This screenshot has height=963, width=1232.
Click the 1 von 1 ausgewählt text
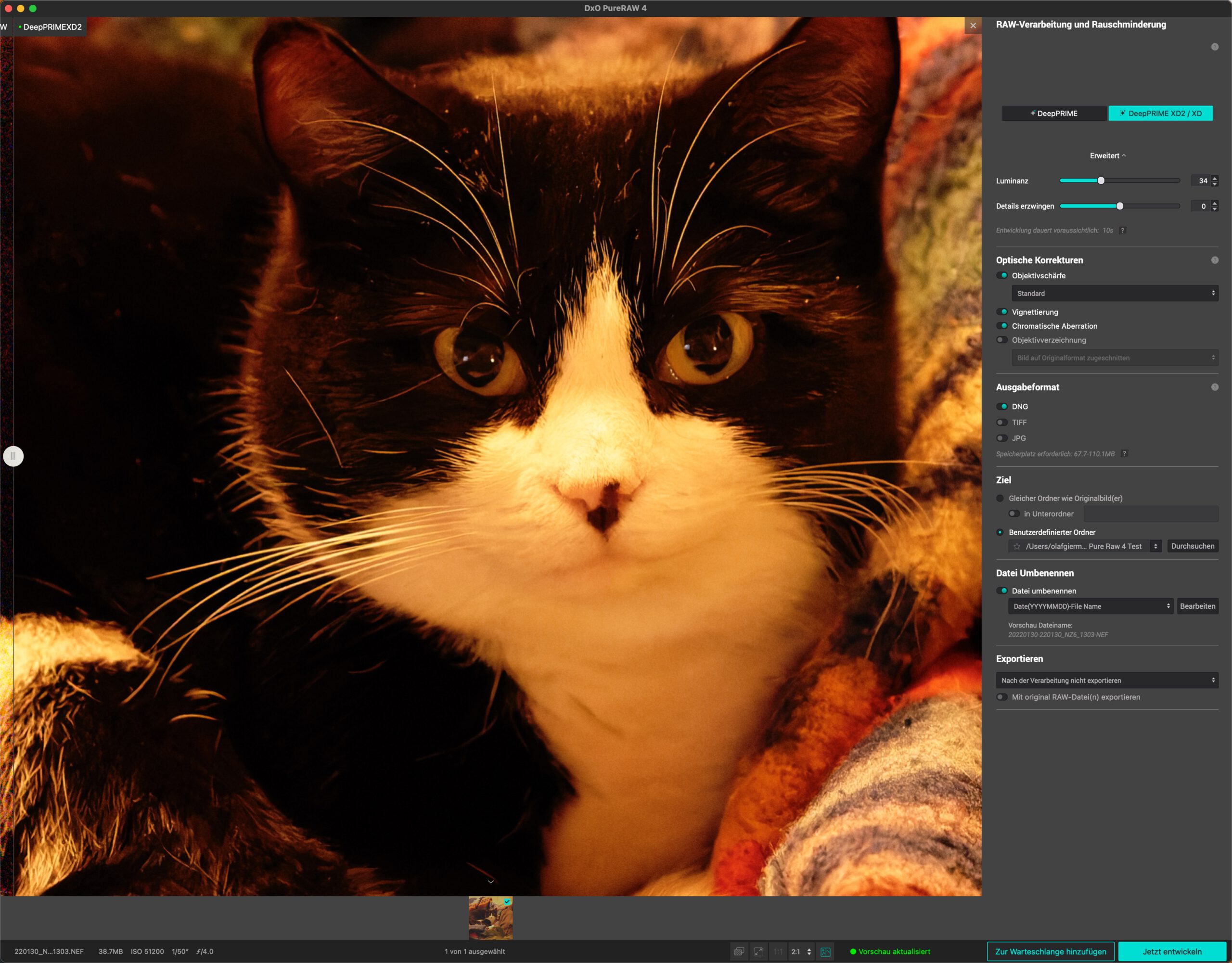pyautogui.click(x=475, y=952)
